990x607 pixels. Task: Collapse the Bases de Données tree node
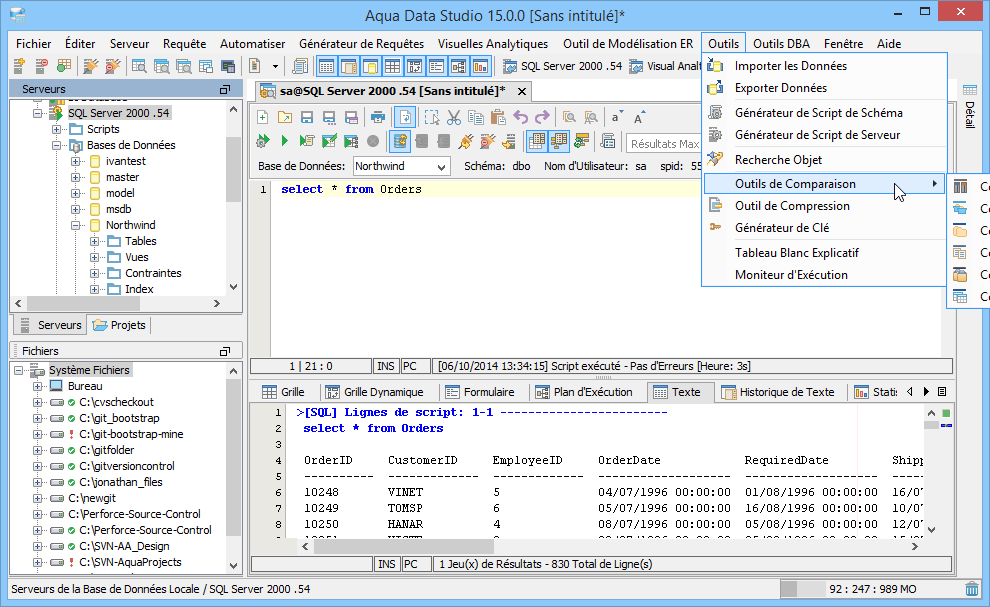(x=57, y=145)
